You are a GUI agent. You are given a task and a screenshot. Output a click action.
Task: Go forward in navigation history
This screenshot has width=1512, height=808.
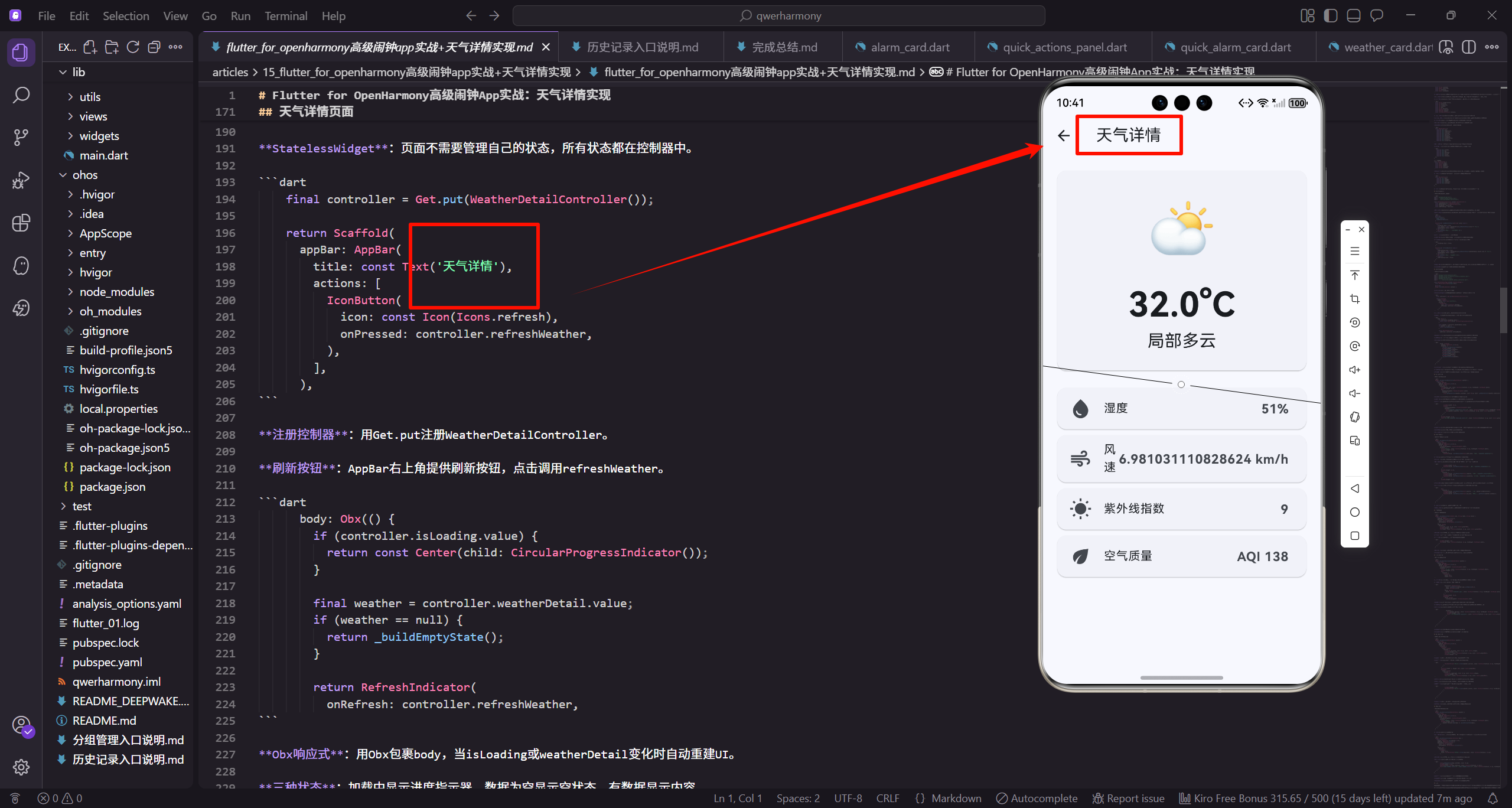494,16
